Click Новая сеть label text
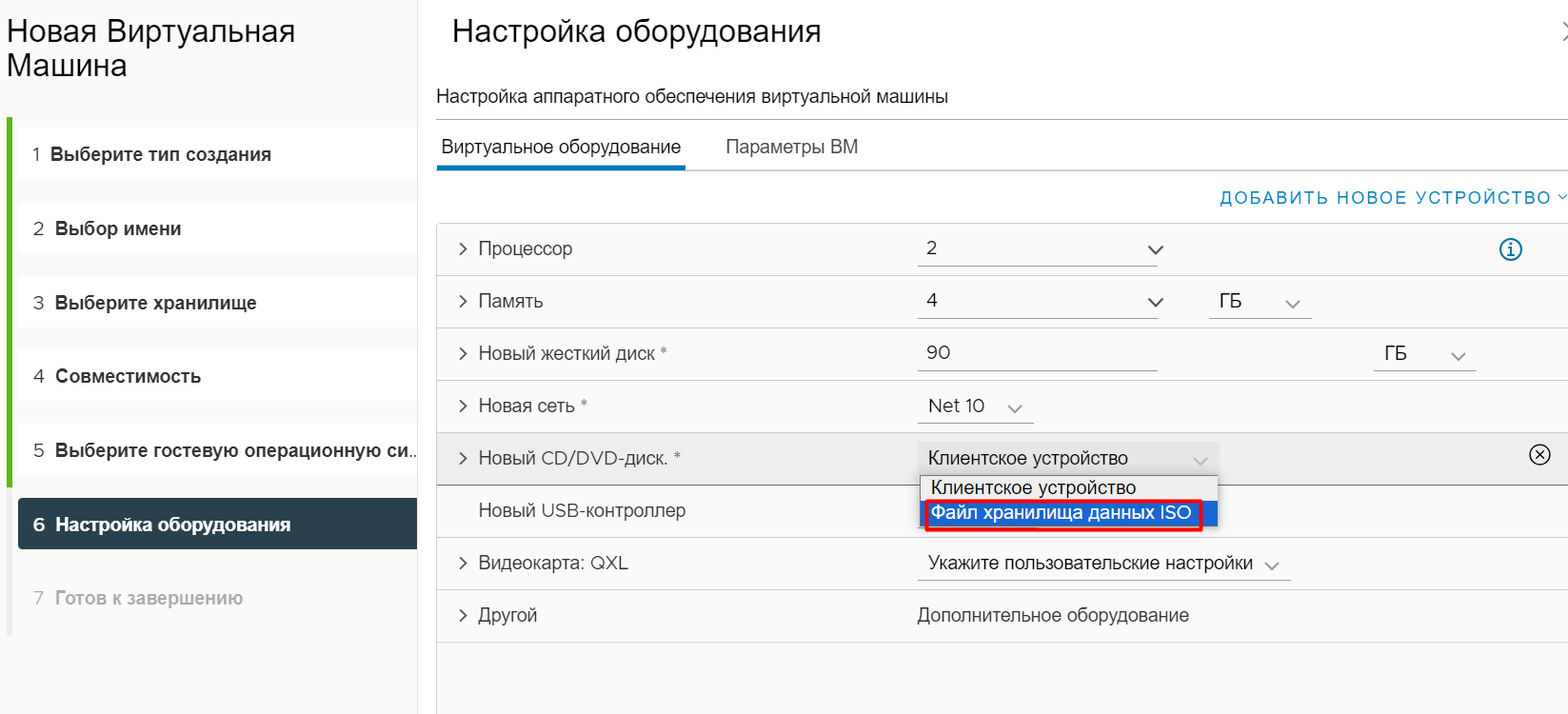This screenshot has width=1568, height=714. coord(526,406)
